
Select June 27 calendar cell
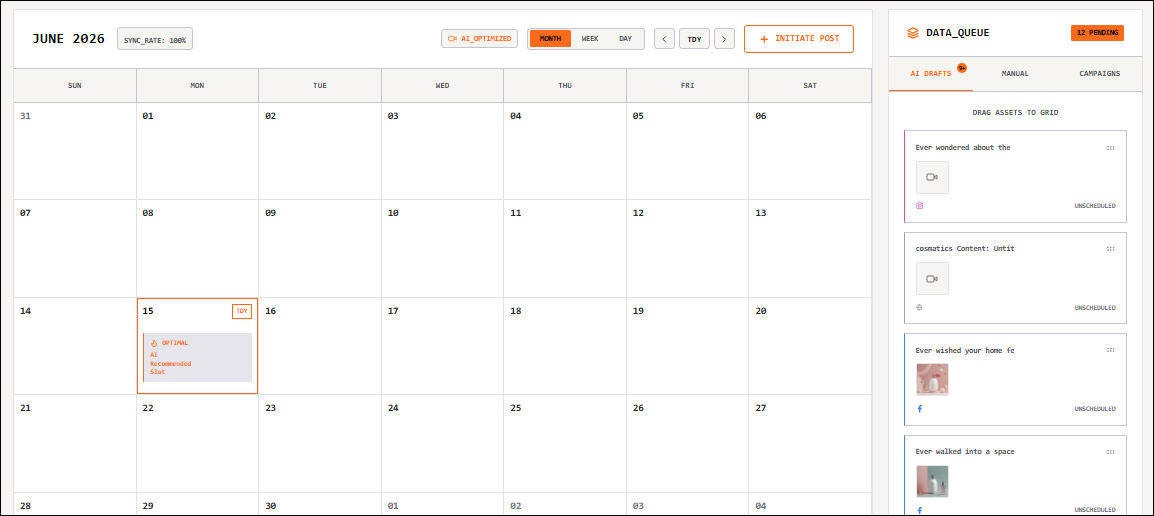810,444
